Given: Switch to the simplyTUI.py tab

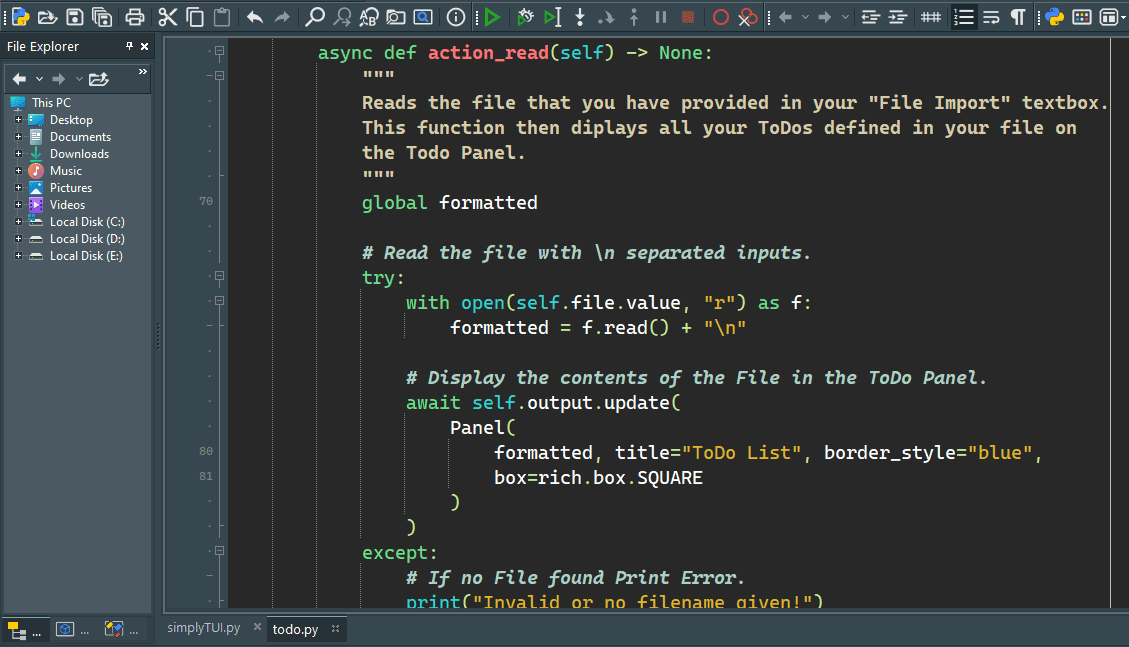Looking at the screenshot, I should pyautogui.click(x=203, y=629).
